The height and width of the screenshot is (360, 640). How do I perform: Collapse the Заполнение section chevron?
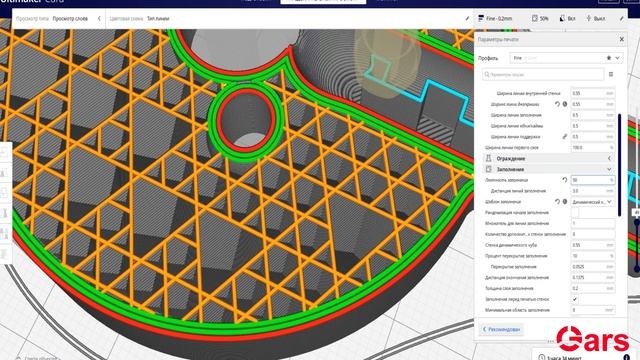click(609, 169)
